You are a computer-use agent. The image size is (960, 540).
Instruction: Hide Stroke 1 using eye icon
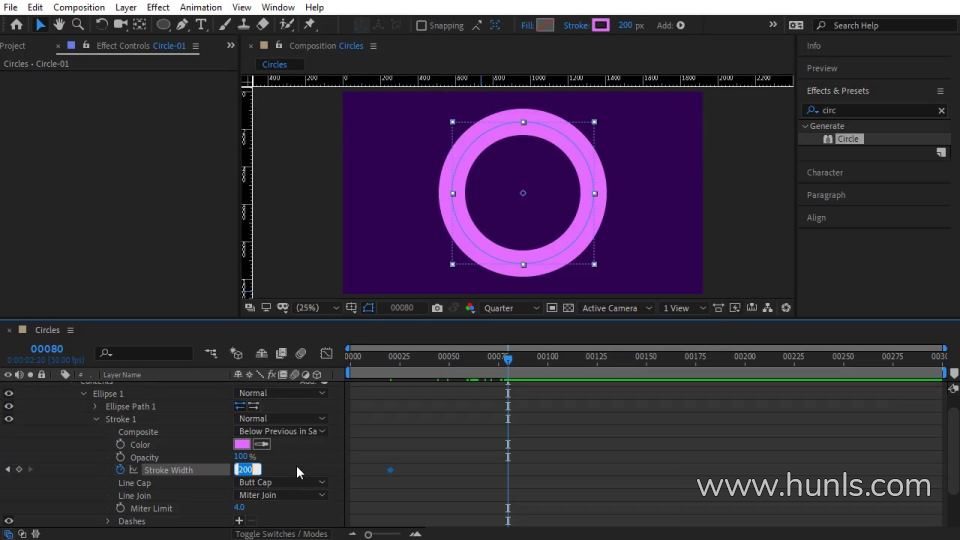tap(9, 419)
